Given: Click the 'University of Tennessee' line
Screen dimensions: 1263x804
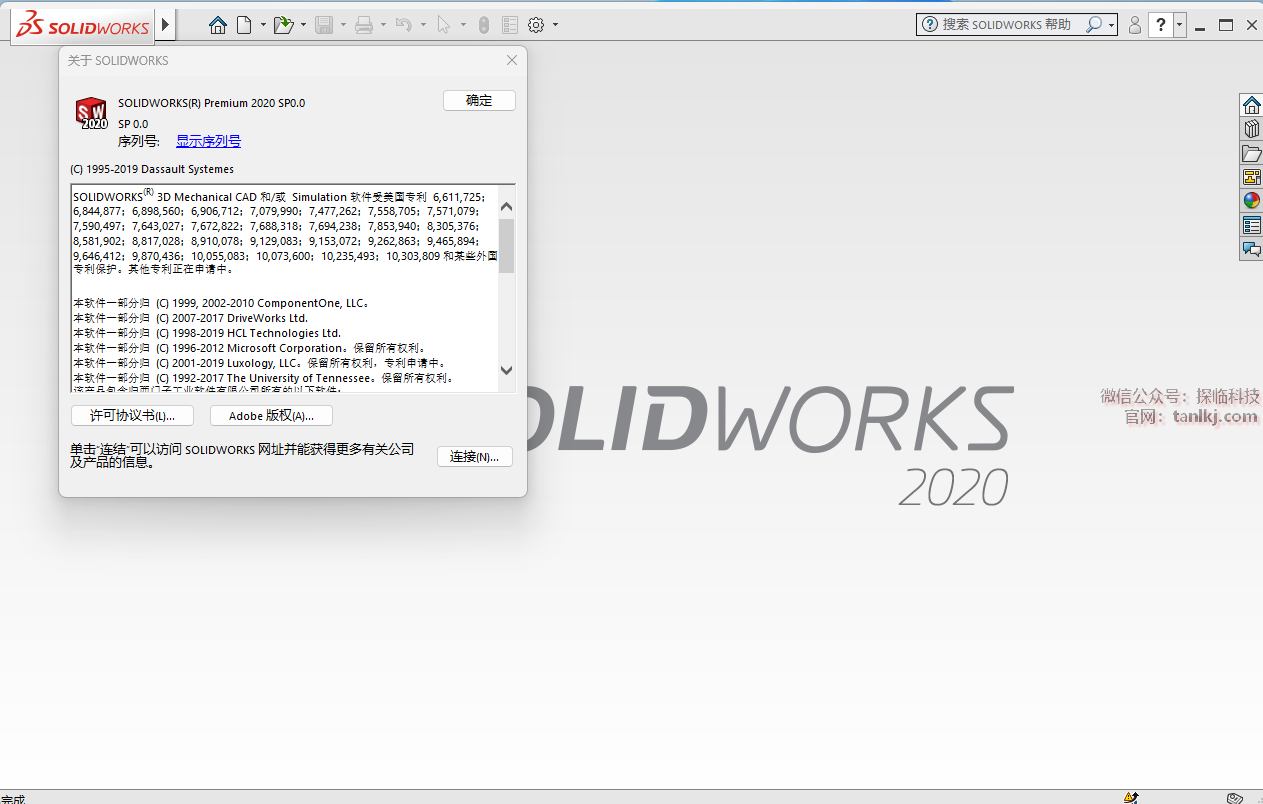Looking at the screenshot, I should [x=263, y=378].
